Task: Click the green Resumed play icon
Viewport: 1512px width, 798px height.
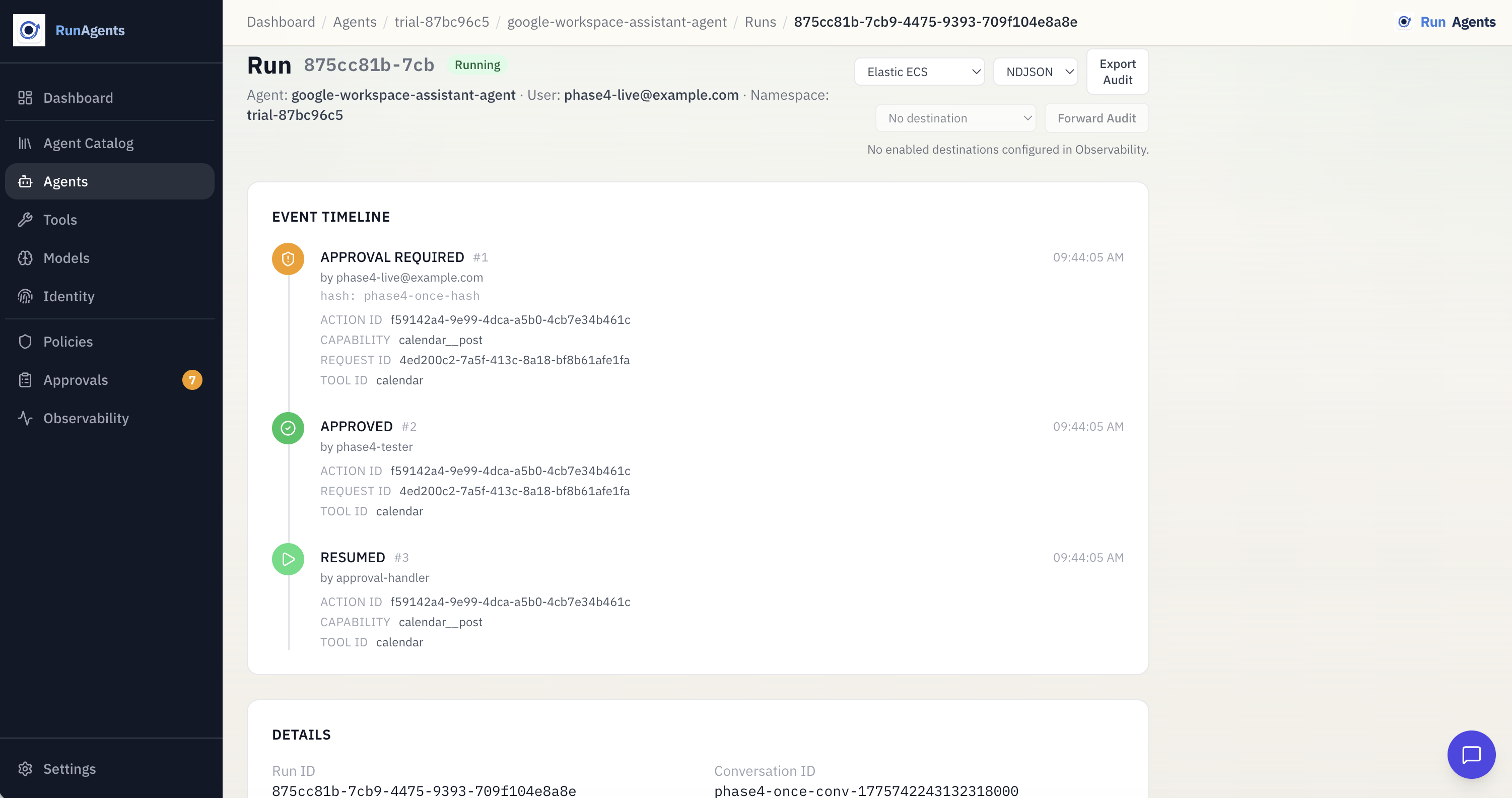Action: click(x=288, y=559)
